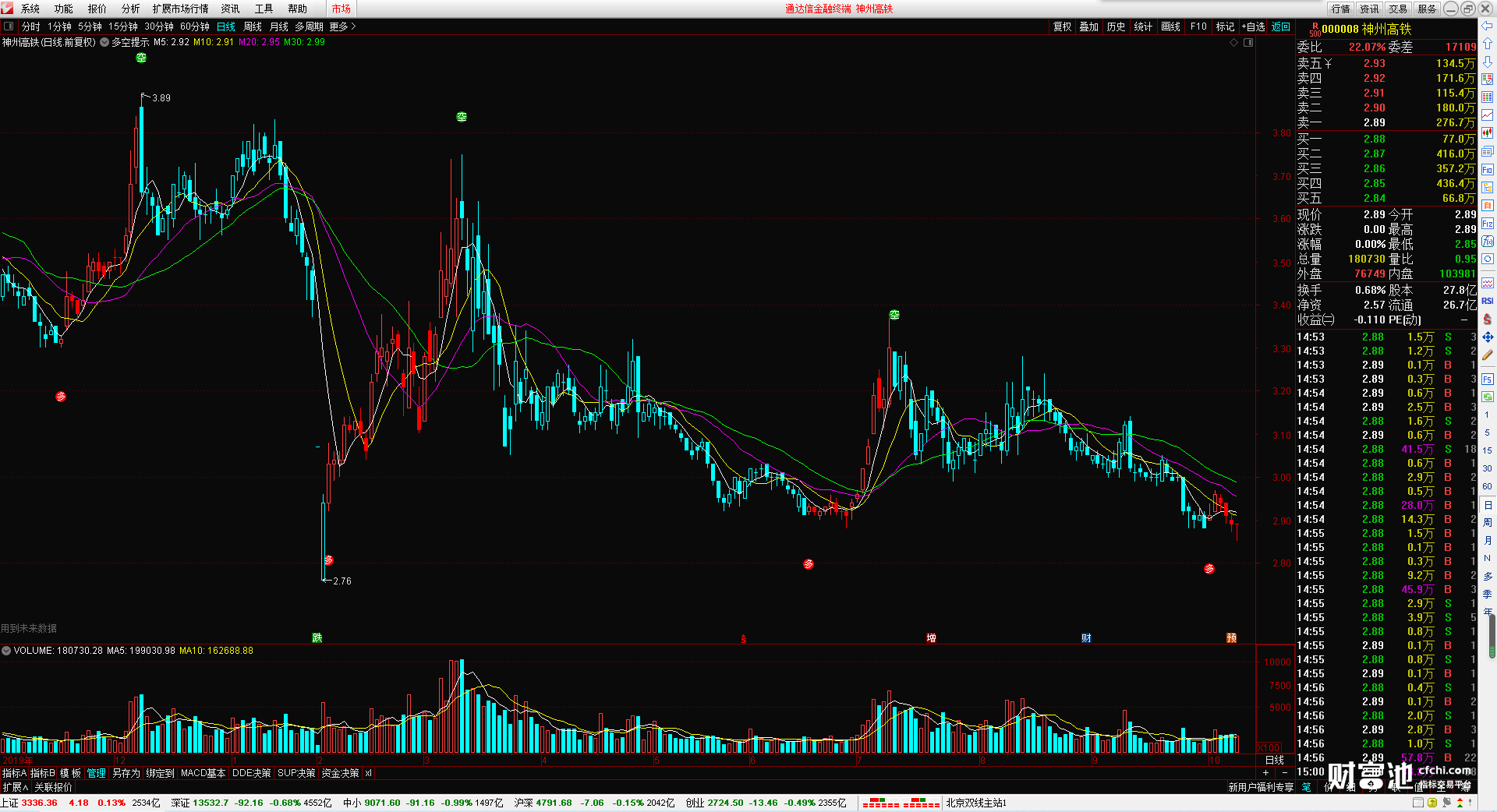The height and width of the screenshot is (812, 1497).
Task: Open the 复权 dropdown in chart toolbar
Action: point(1063,26)
